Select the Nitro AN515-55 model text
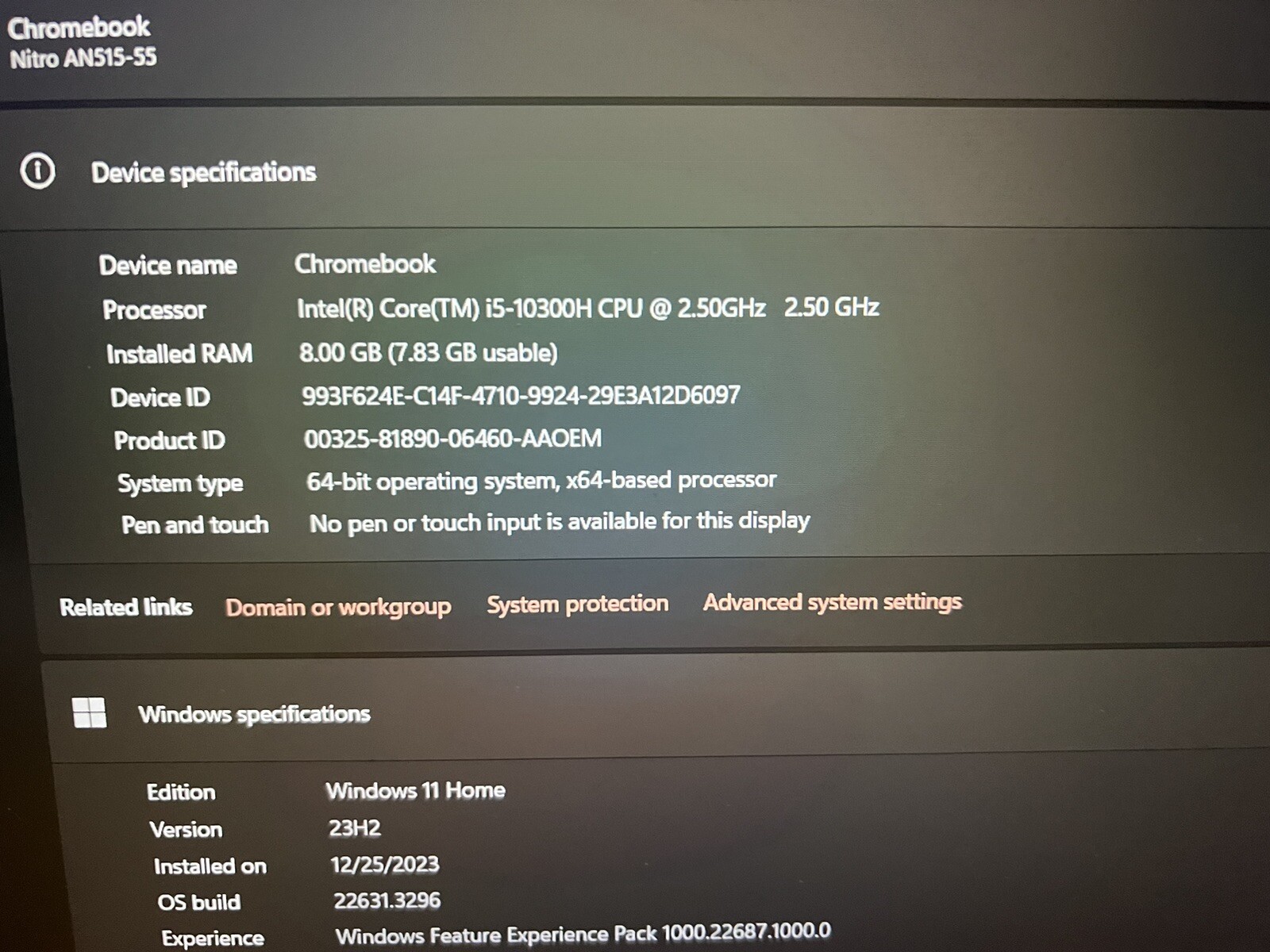1270x952 pixels. (83, 58)
